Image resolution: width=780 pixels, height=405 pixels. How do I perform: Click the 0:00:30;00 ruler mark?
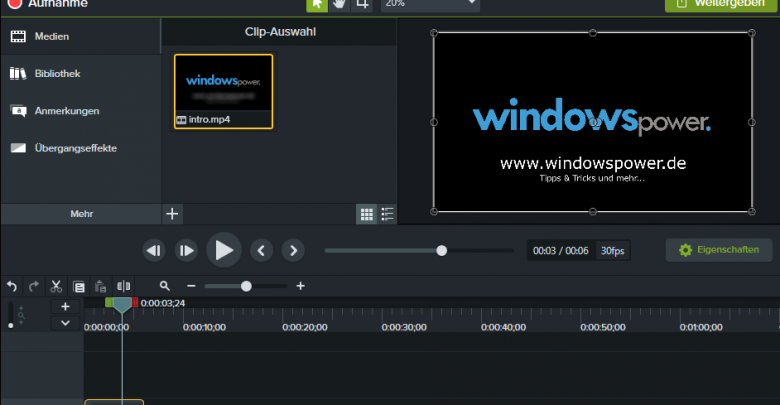(x=404, y=327)
